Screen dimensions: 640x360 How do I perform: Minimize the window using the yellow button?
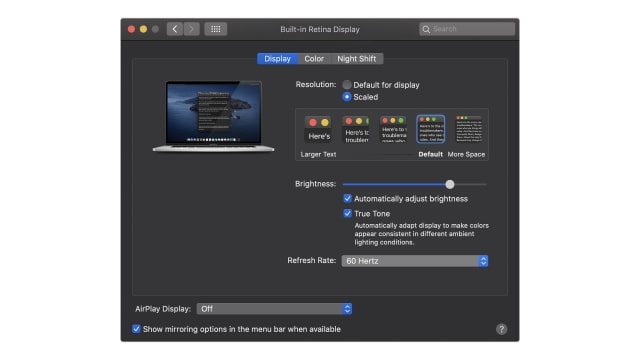(143, 29)
